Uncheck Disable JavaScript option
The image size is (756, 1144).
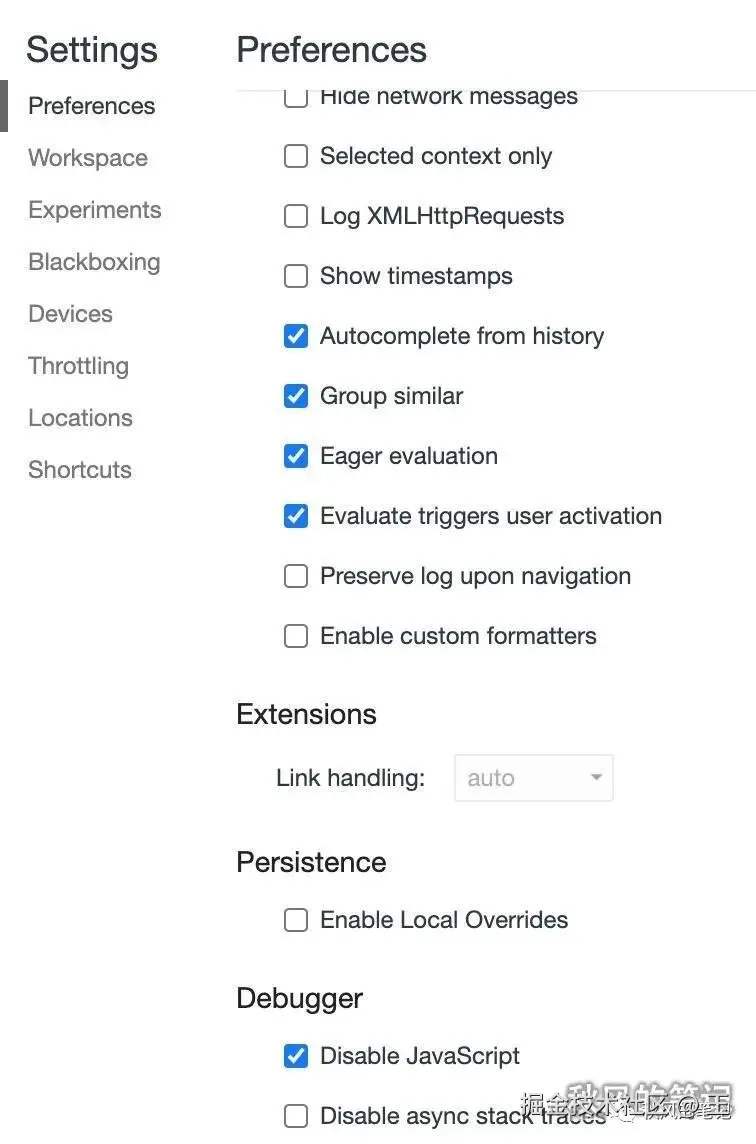pos(296,1056)
